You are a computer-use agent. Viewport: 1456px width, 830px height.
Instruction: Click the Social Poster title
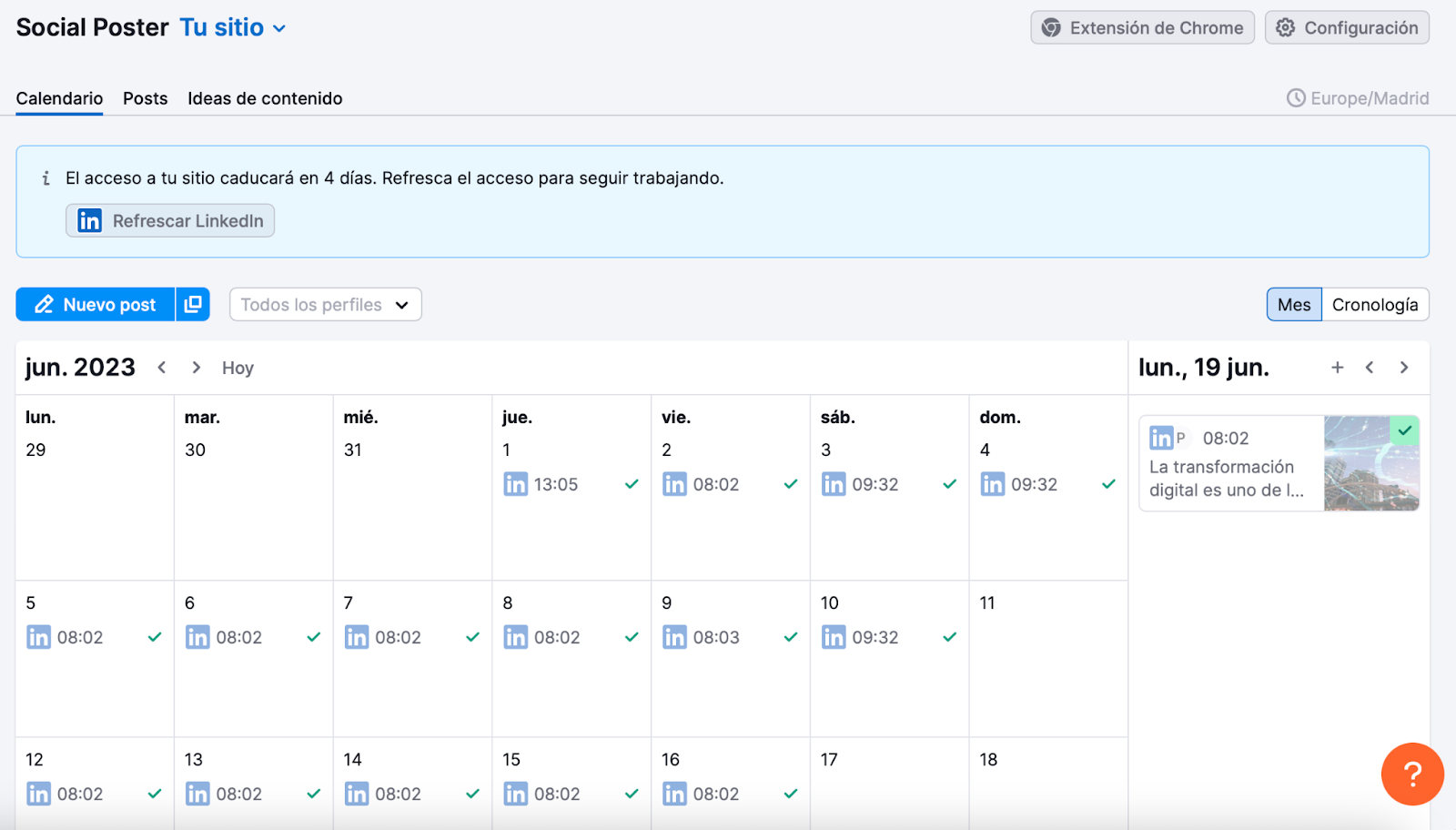coord(92,27)
